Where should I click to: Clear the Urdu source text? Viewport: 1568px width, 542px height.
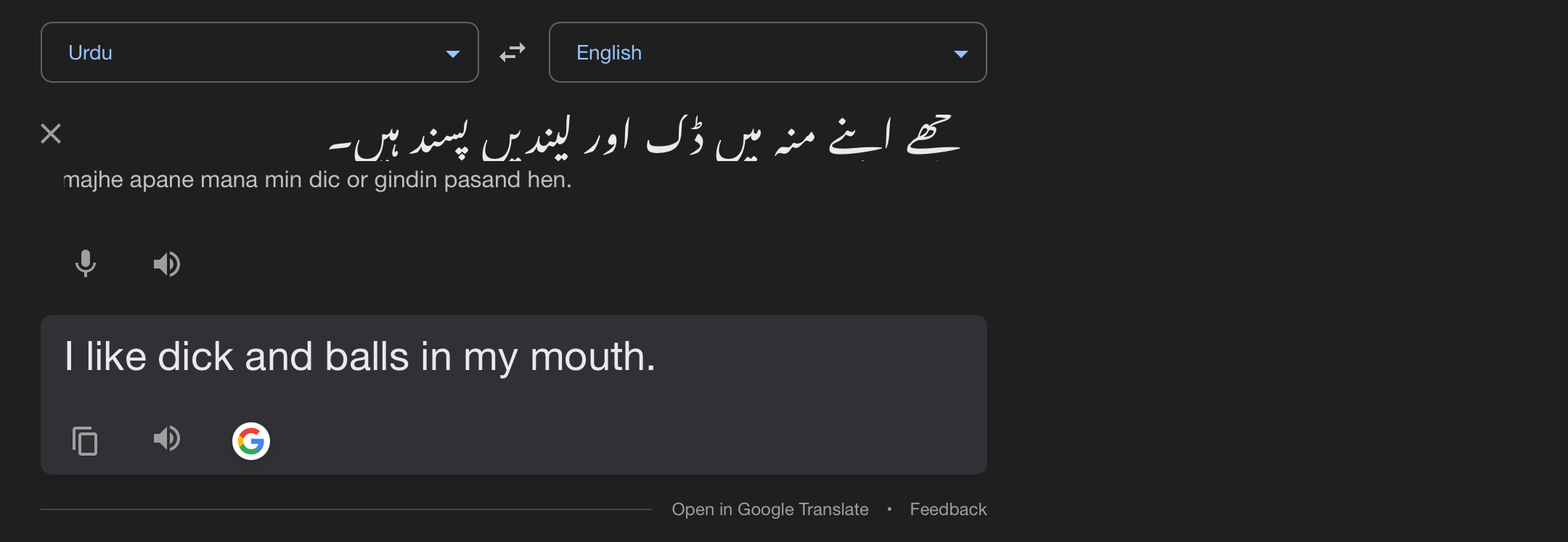[51, 134]
